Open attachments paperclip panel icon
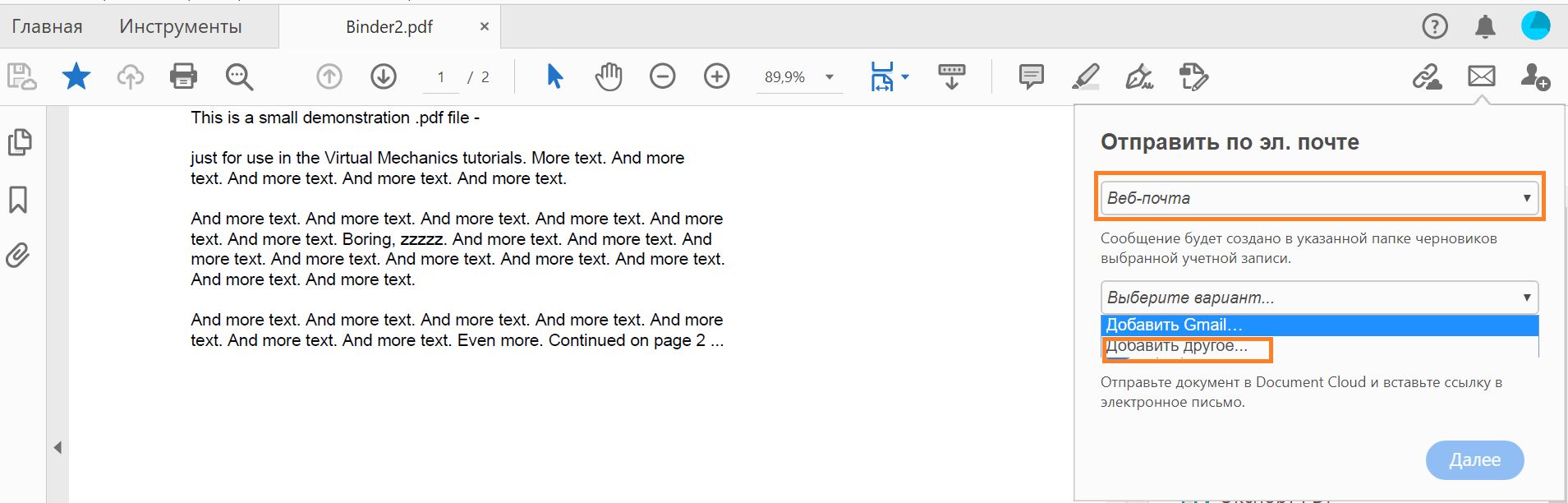The height and width of the screenshot is (503, 1568). tap(18, 256)
